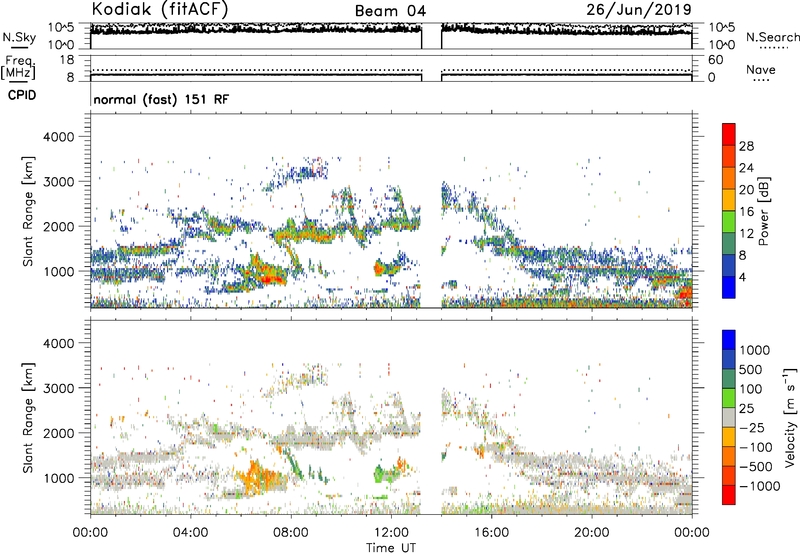Click the '12:00' time axis tick label

pyautogui.click(x=391, y=533)
